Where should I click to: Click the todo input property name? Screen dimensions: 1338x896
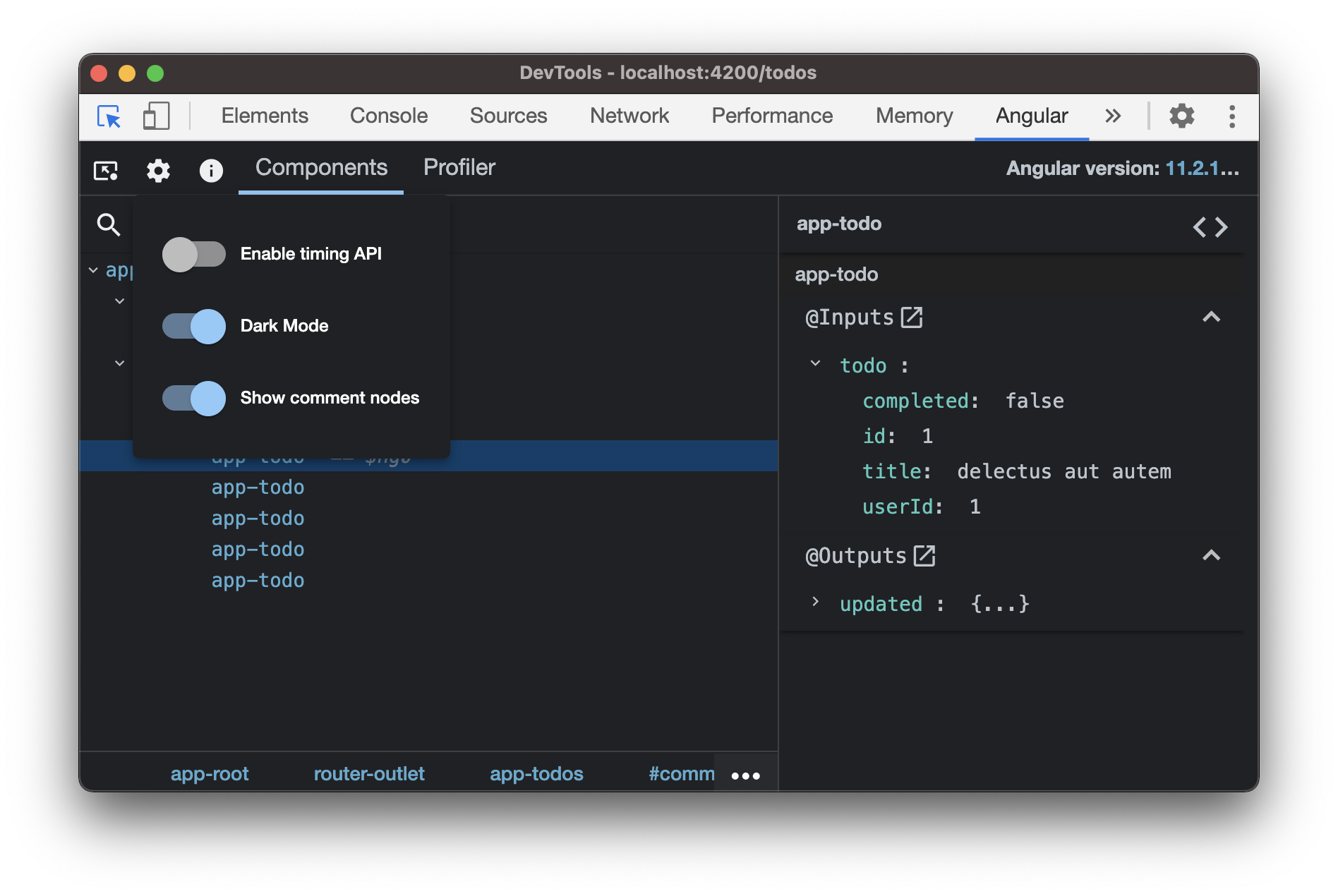pyautogui.click(x=862, y=365)
